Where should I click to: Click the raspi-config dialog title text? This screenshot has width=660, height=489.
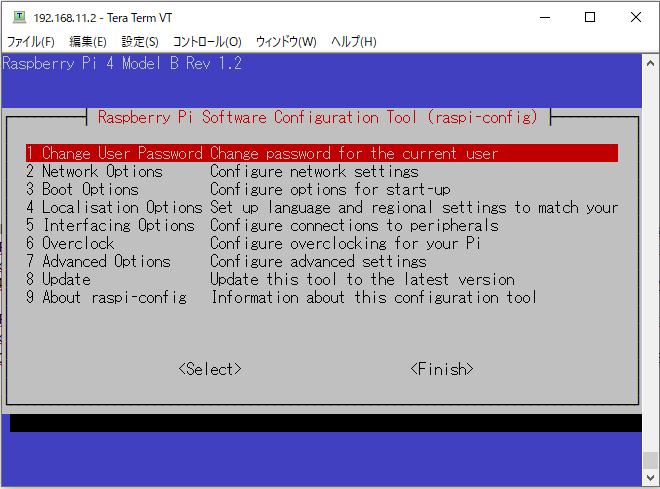[x=318, y=117]
